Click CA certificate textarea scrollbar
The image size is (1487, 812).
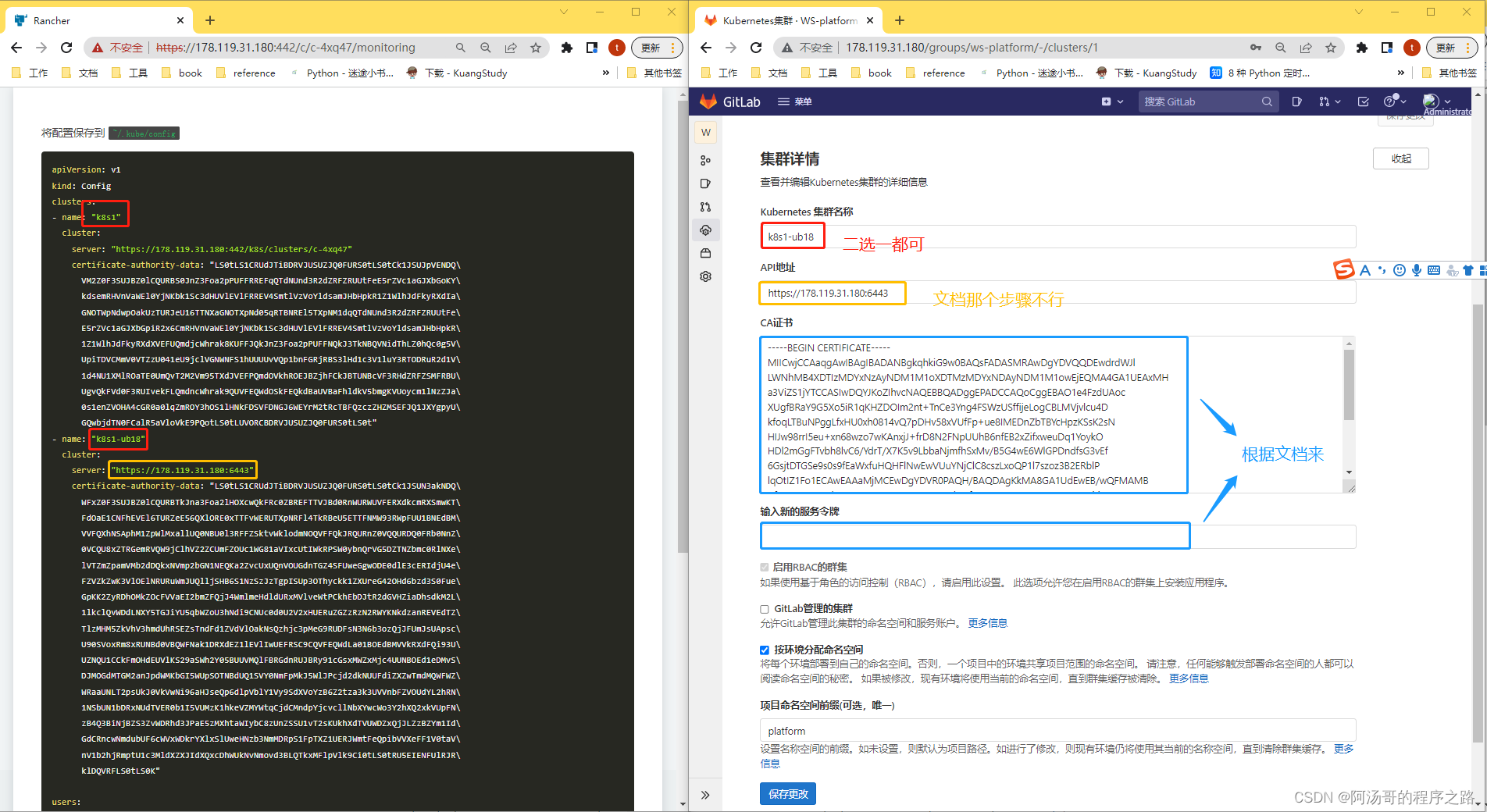(1349, 384)
